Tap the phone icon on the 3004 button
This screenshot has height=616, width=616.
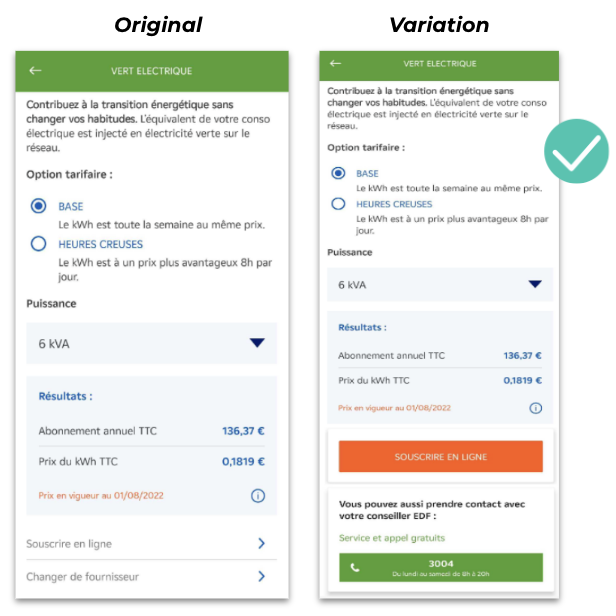(353, 568)
